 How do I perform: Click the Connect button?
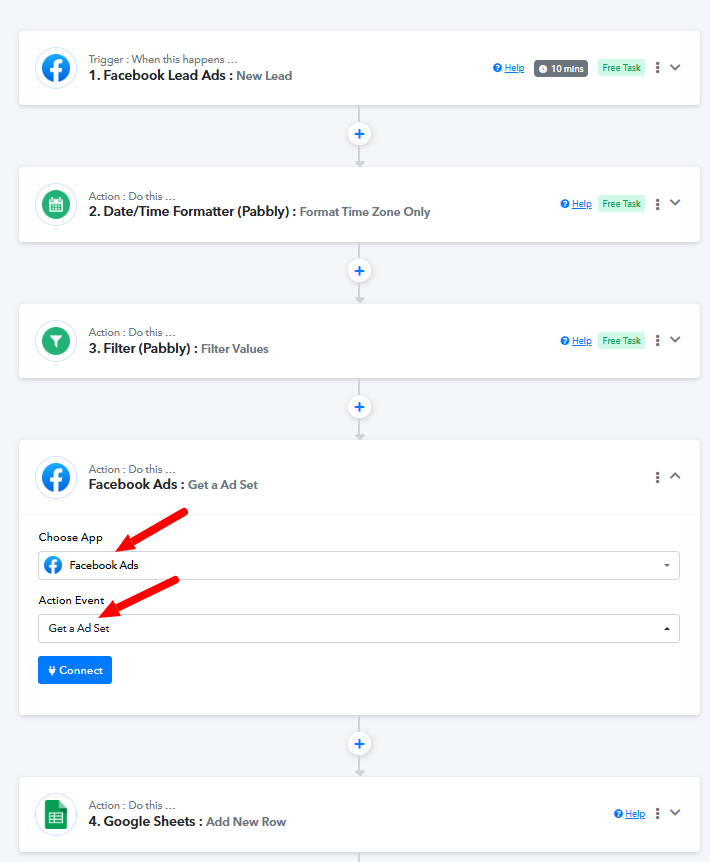click(75, 670)
